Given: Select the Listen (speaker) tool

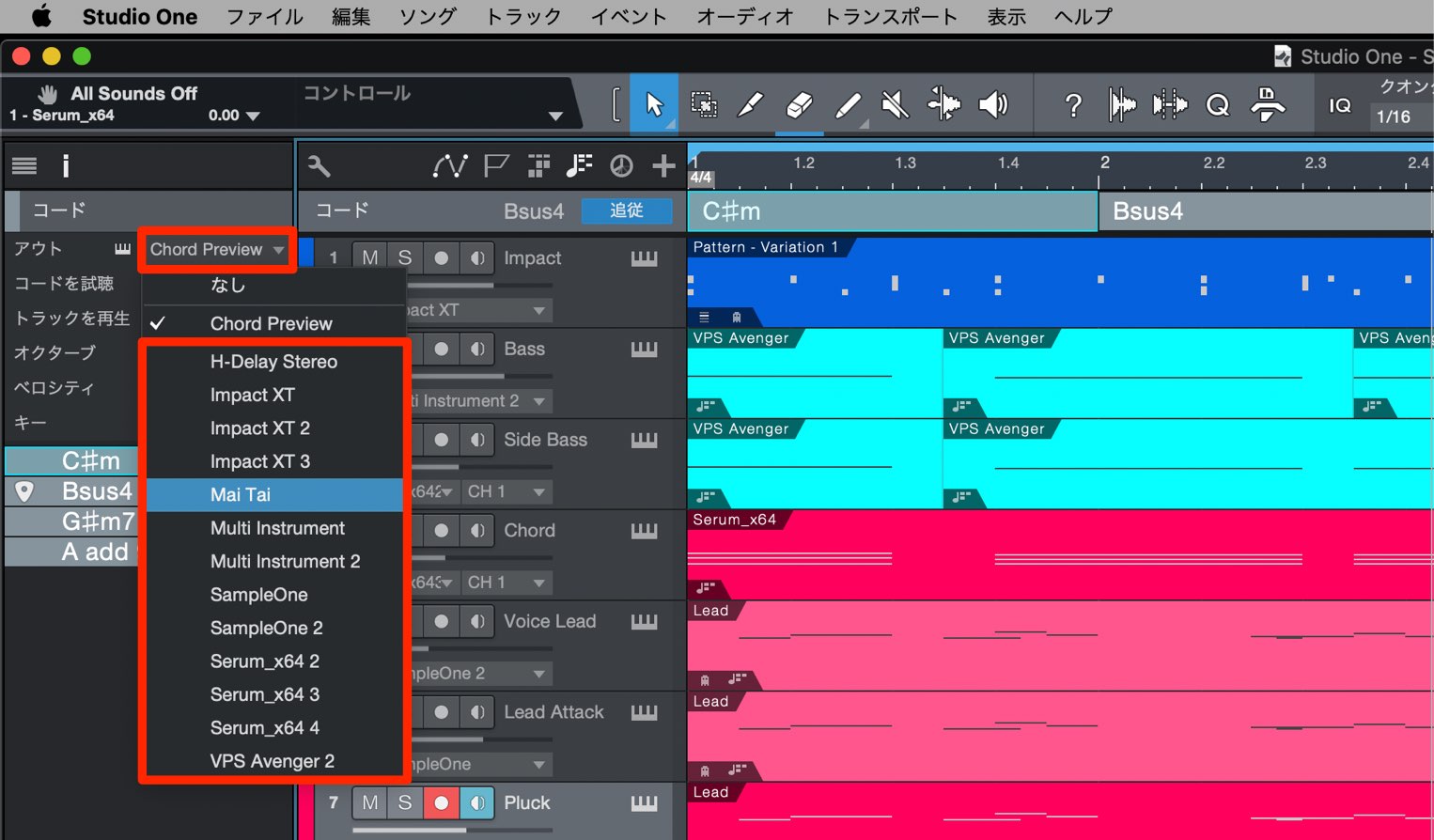Looking at the screenshot, I should tap(993, 104).
